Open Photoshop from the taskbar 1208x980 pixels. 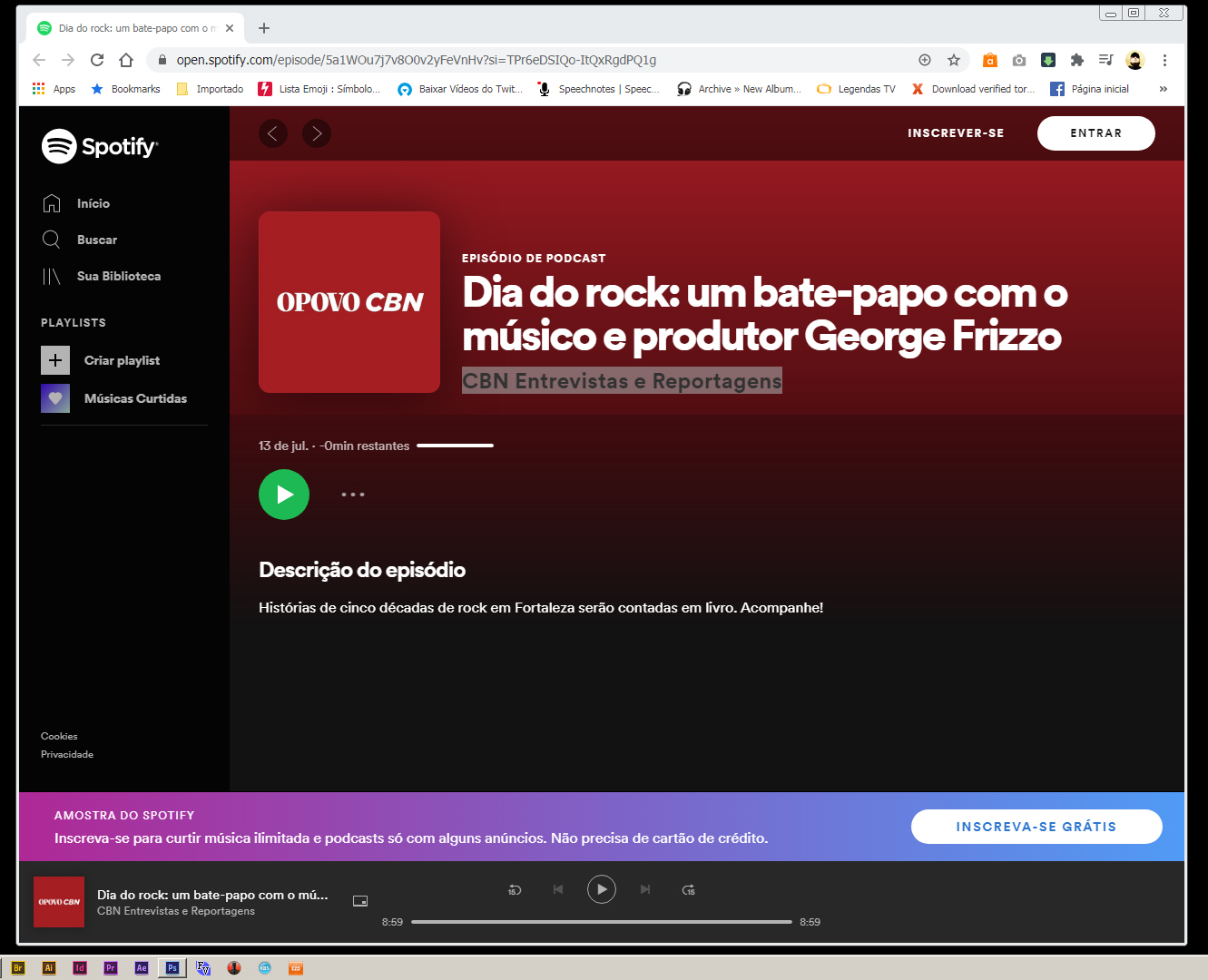[x=172, y=968]
